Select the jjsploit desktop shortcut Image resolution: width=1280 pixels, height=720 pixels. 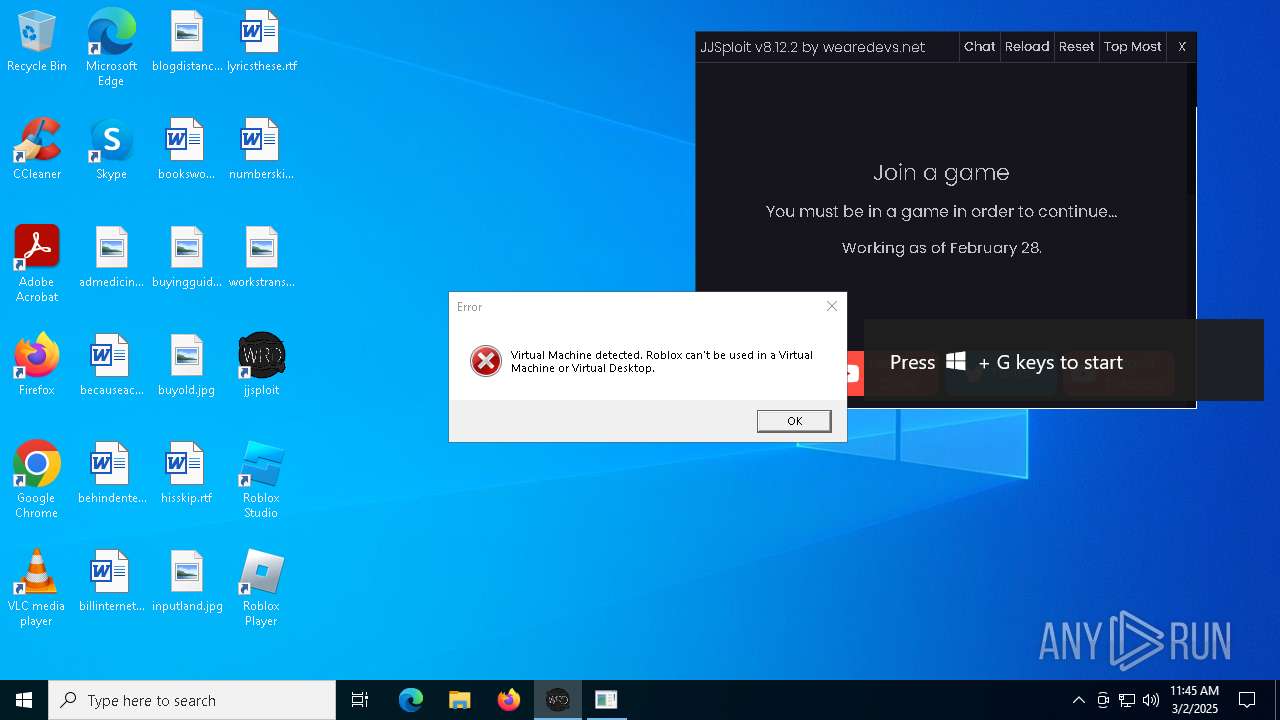pos(261,366)
